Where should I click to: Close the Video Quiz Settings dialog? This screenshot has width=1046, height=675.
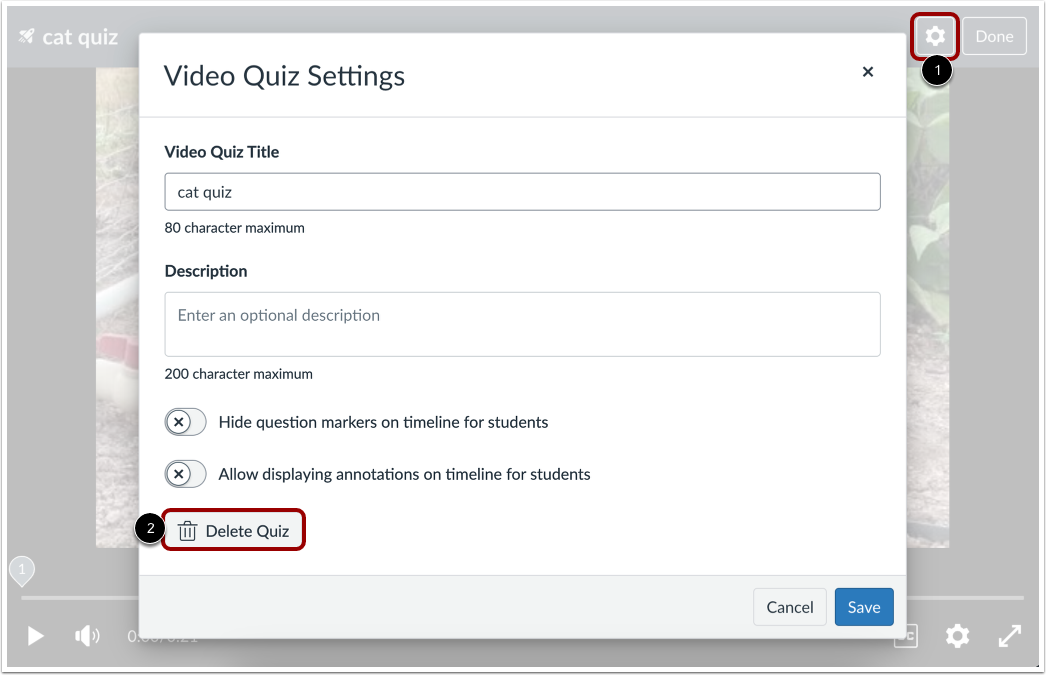[868, 71]
